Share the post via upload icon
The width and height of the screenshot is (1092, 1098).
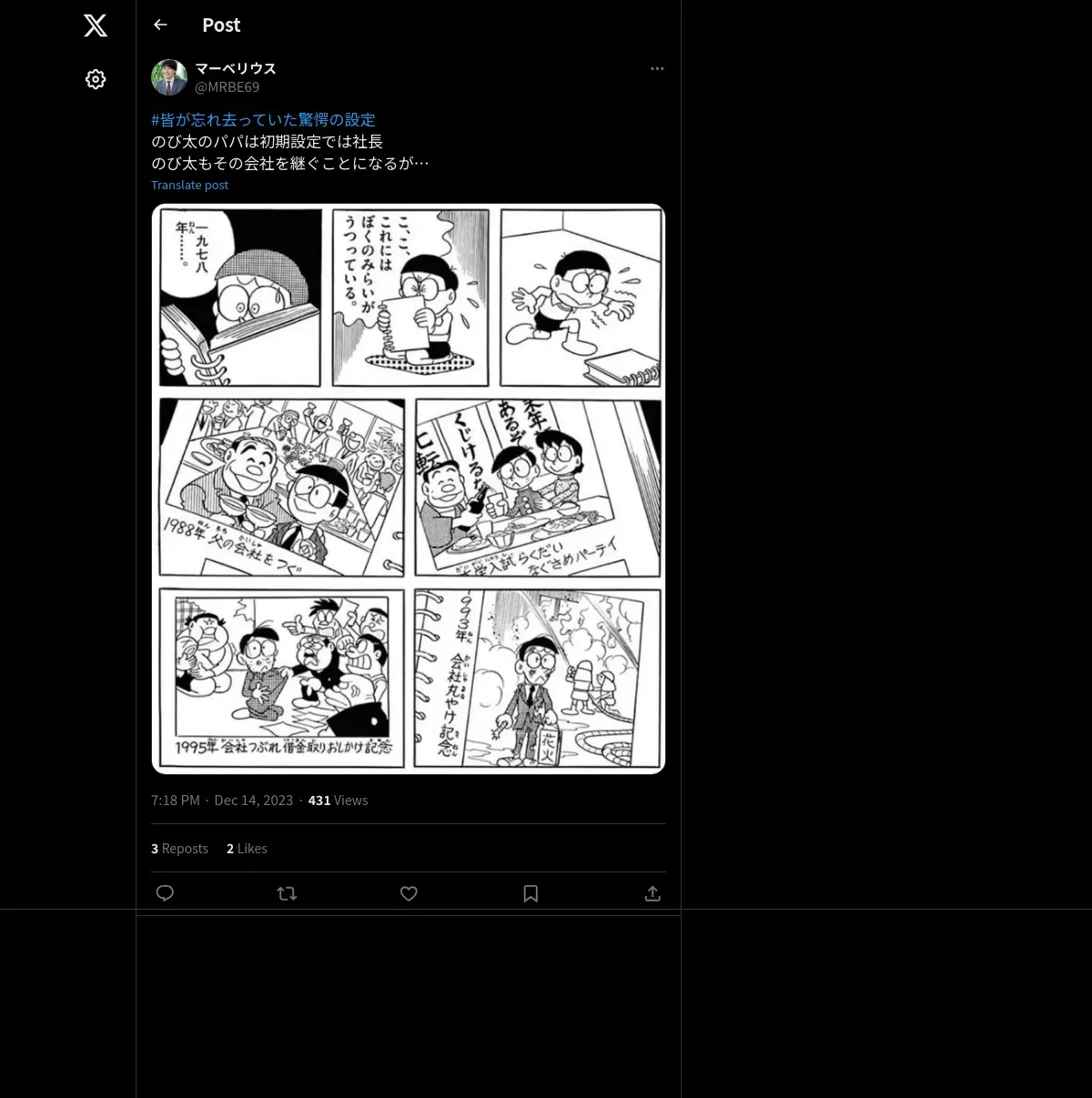coord(652,893)
